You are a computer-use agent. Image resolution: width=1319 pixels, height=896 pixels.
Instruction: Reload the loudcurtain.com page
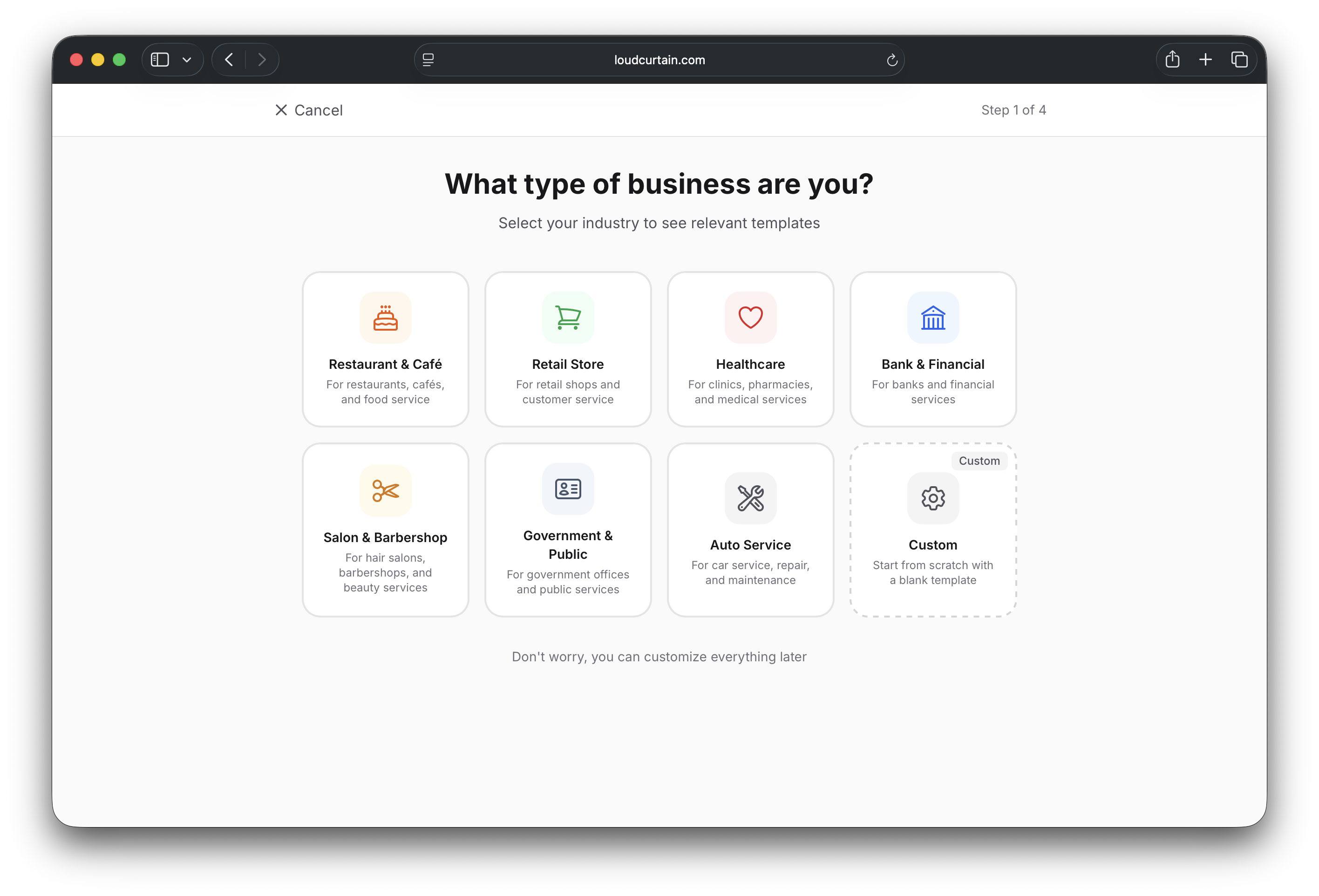[x=891, y=60]
